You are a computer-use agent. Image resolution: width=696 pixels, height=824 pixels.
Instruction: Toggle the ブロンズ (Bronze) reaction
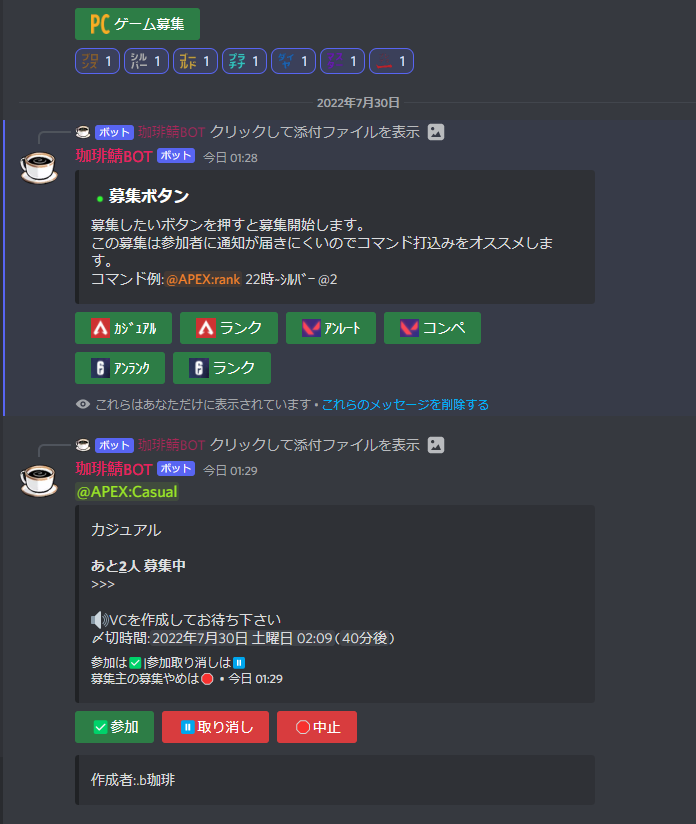97,61
